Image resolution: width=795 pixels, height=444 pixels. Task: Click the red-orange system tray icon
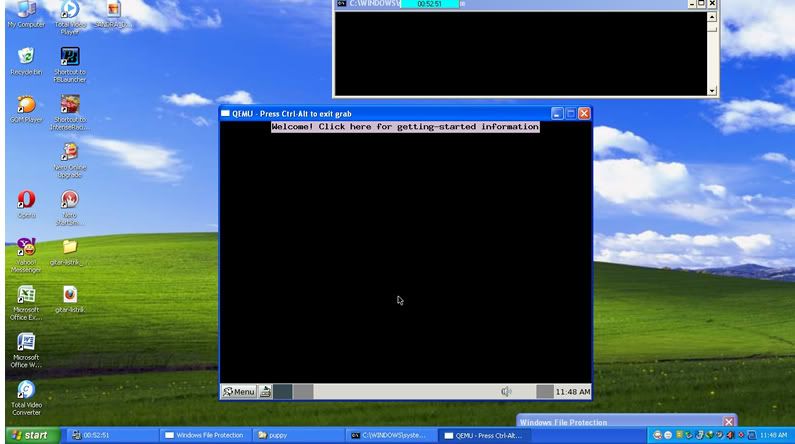730,435
